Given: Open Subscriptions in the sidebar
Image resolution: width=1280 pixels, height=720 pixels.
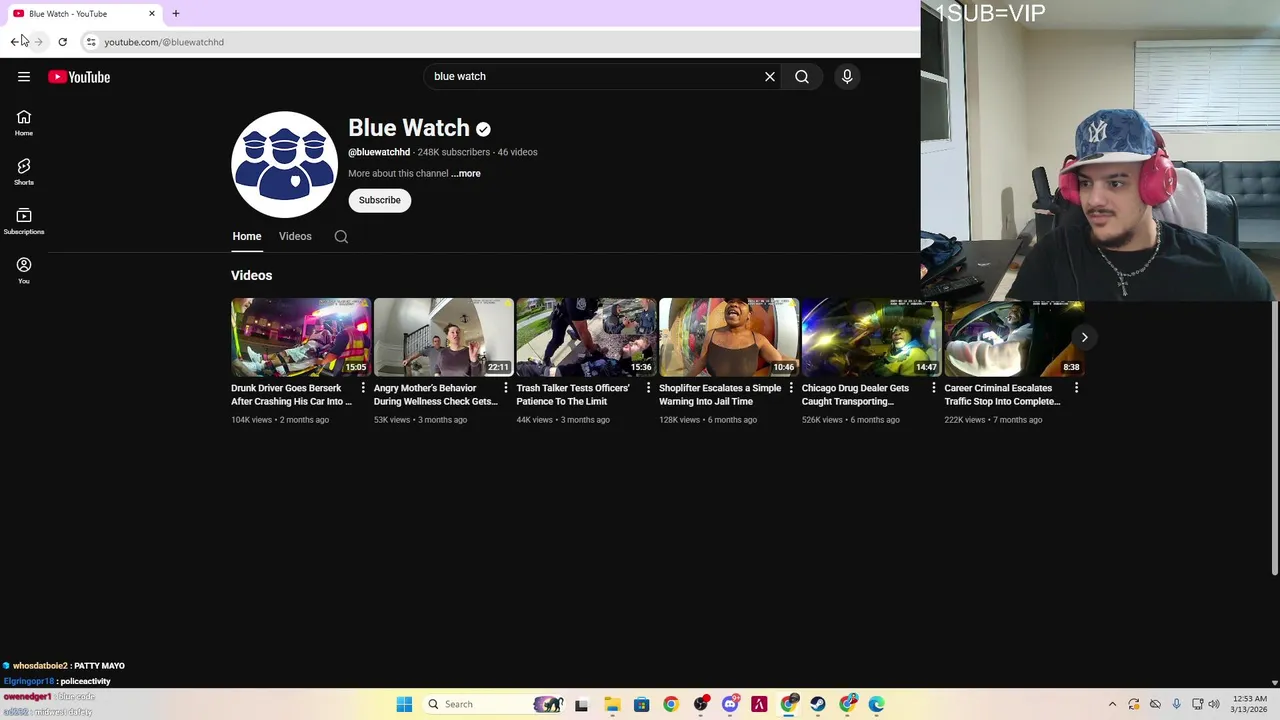Looking at the screenshot, I should tap(24, 221).
